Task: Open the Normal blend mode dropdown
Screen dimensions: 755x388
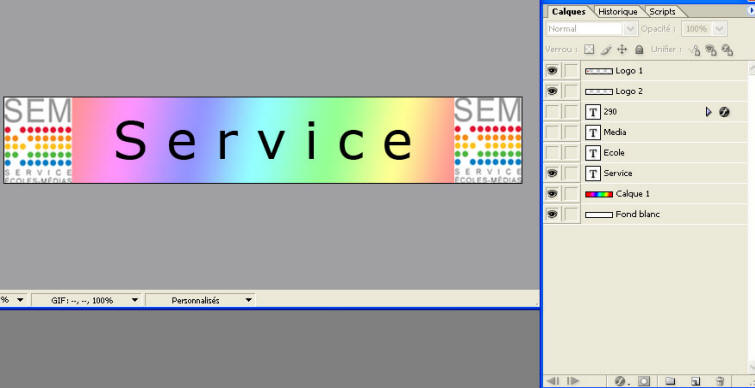Action: coord(592,29)
